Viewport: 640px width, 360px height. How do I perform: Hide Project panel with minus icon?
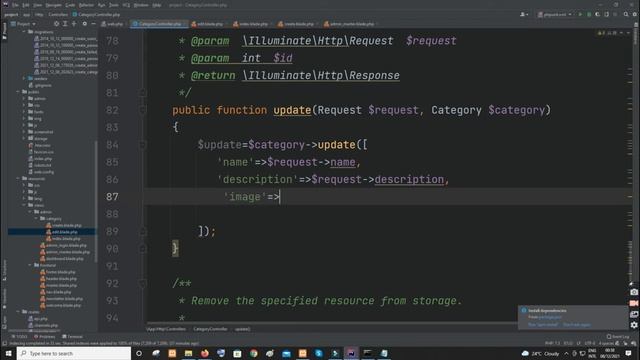tap(93, 24)
